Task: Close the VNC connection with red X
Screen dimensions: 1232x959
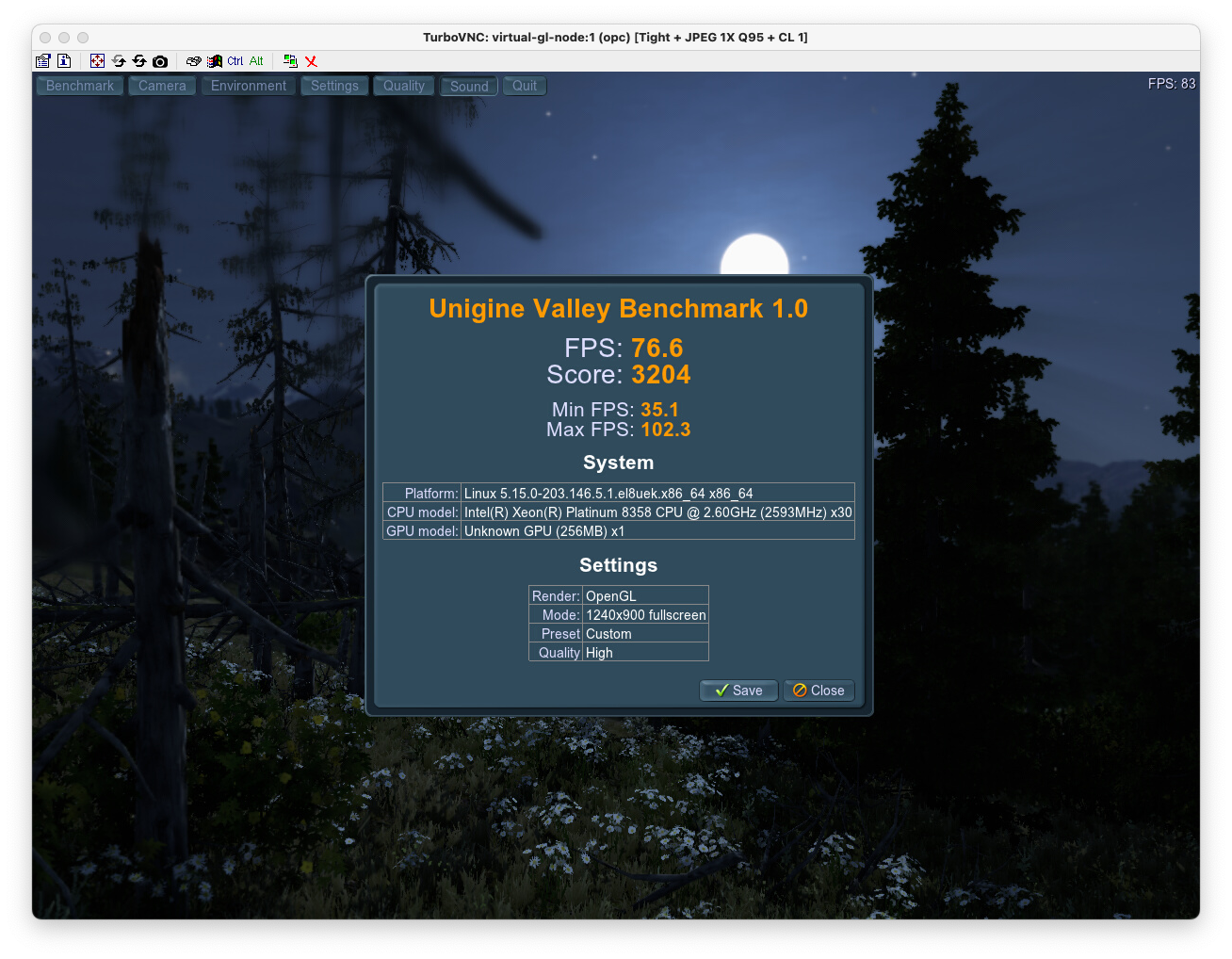Action: [x=311, y=60]
